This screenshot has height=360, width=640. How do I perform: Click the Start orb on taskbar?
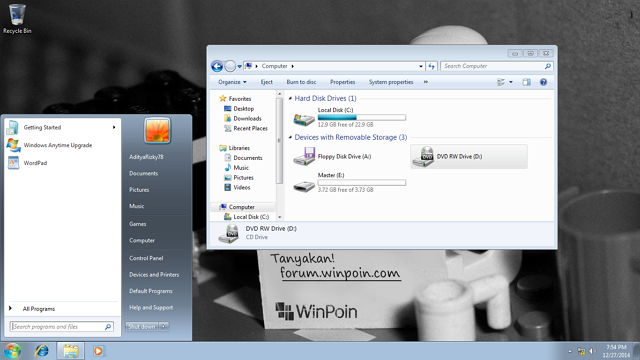(13, 351)
